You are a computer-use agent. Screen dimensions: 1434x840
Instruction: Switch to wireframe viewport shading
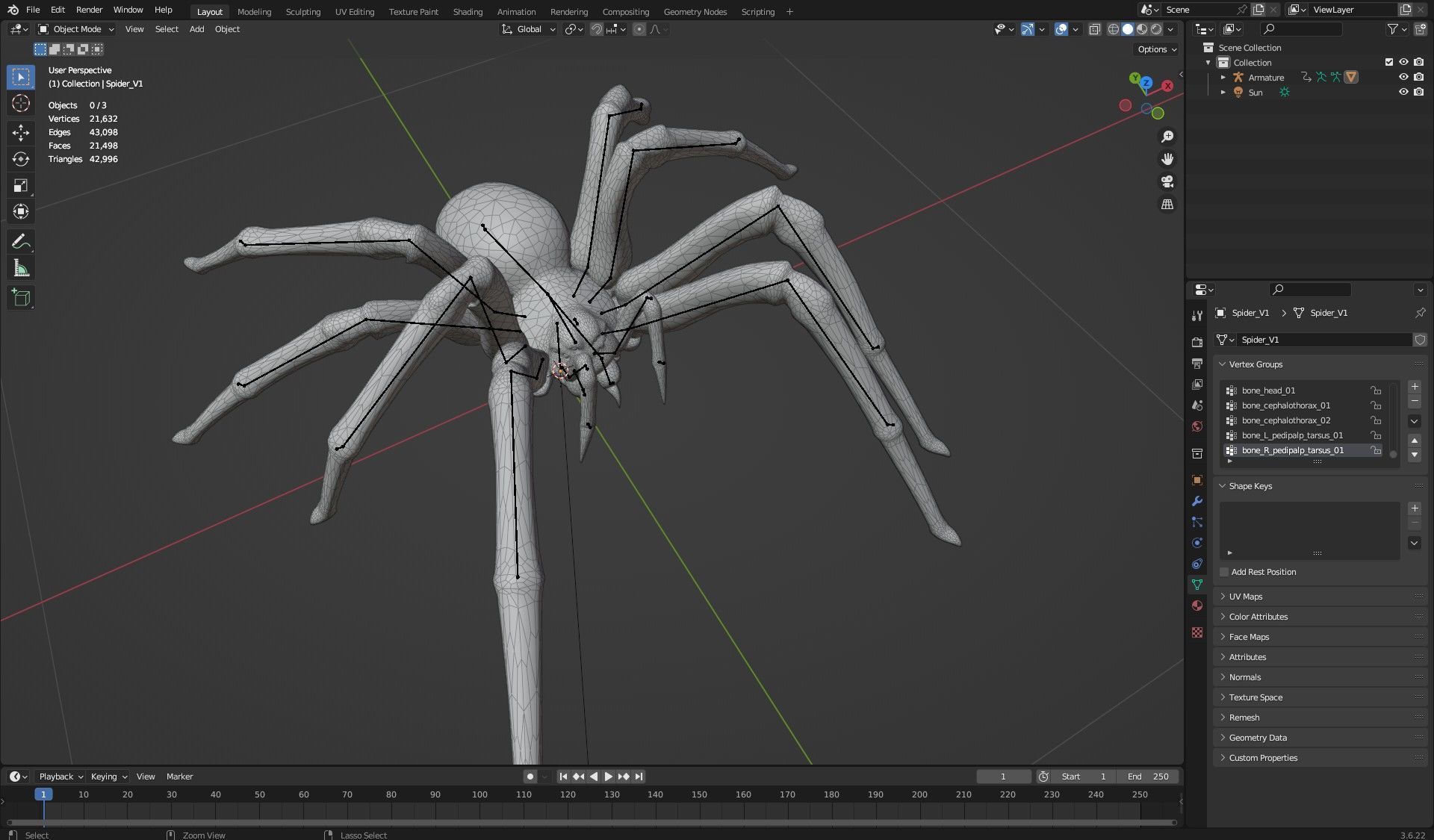click(1113, 29)
